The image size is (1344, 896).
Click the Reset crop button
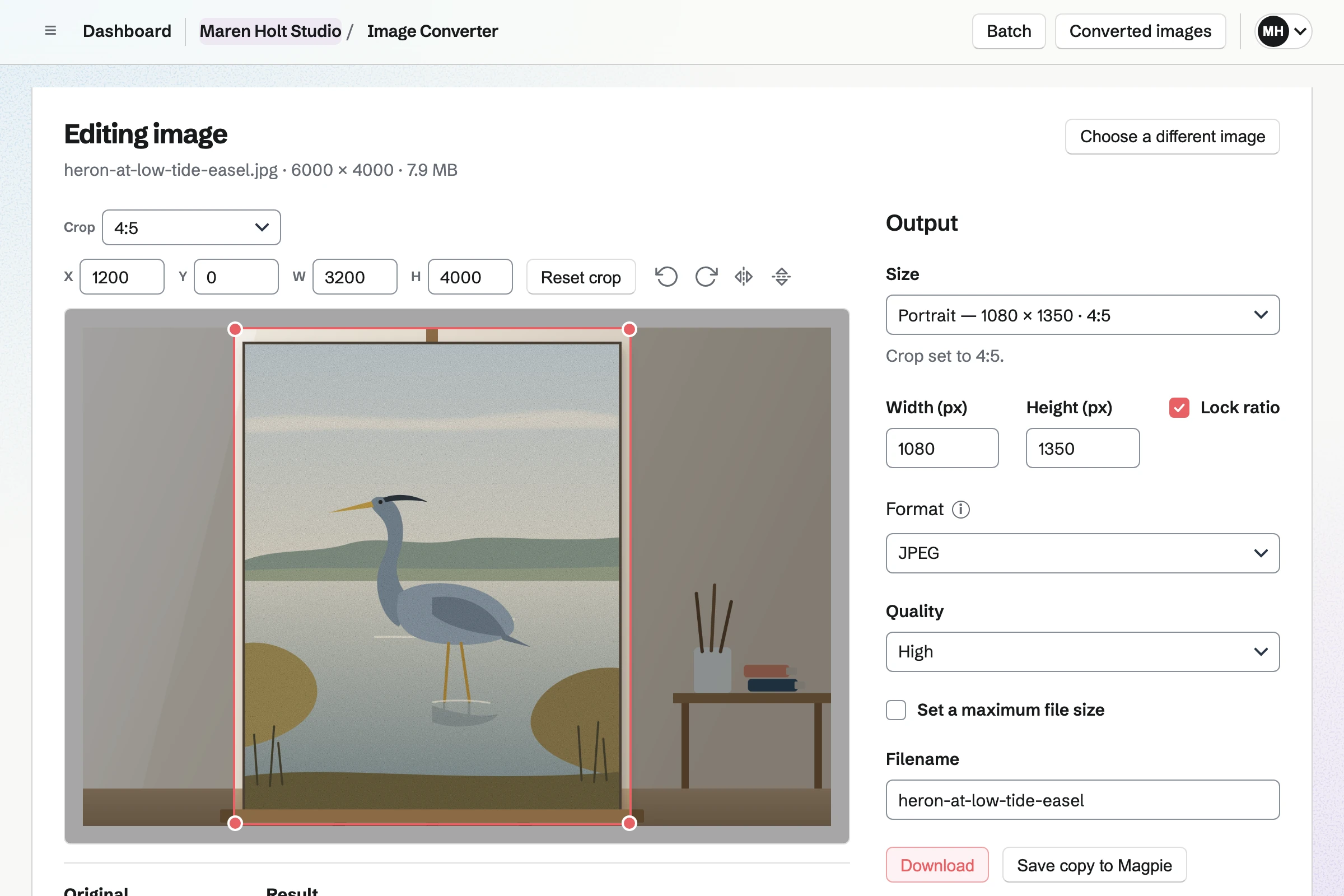pyautogui.click(x=581, y=277)
